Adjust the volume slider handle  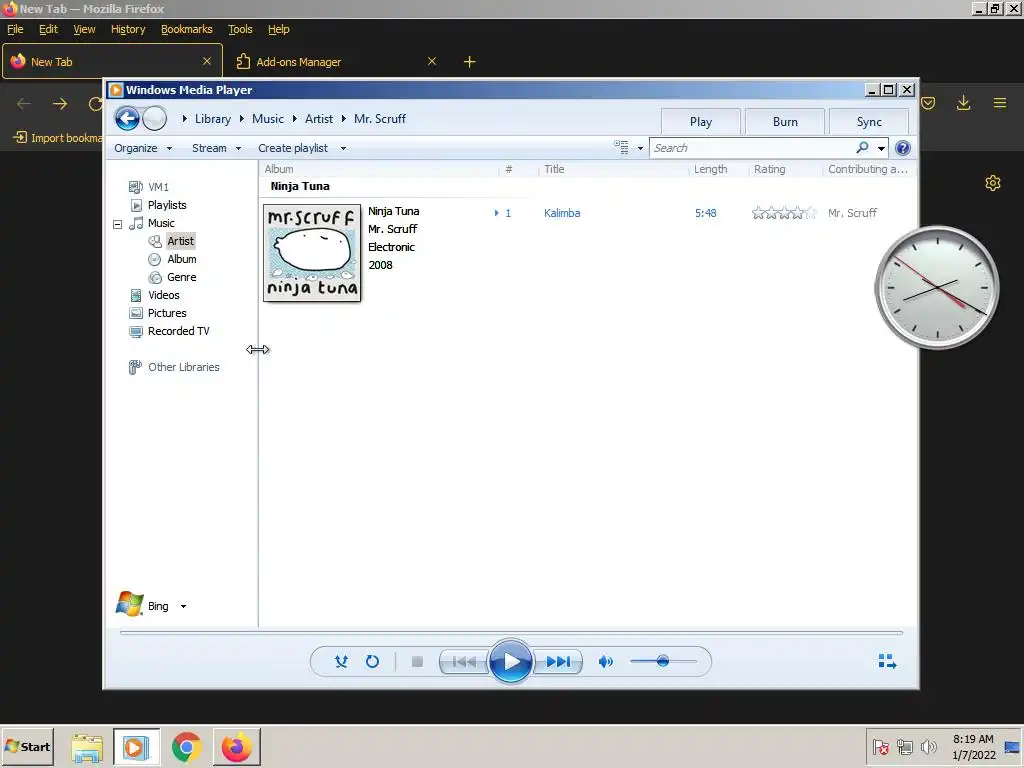click(663, 661)
